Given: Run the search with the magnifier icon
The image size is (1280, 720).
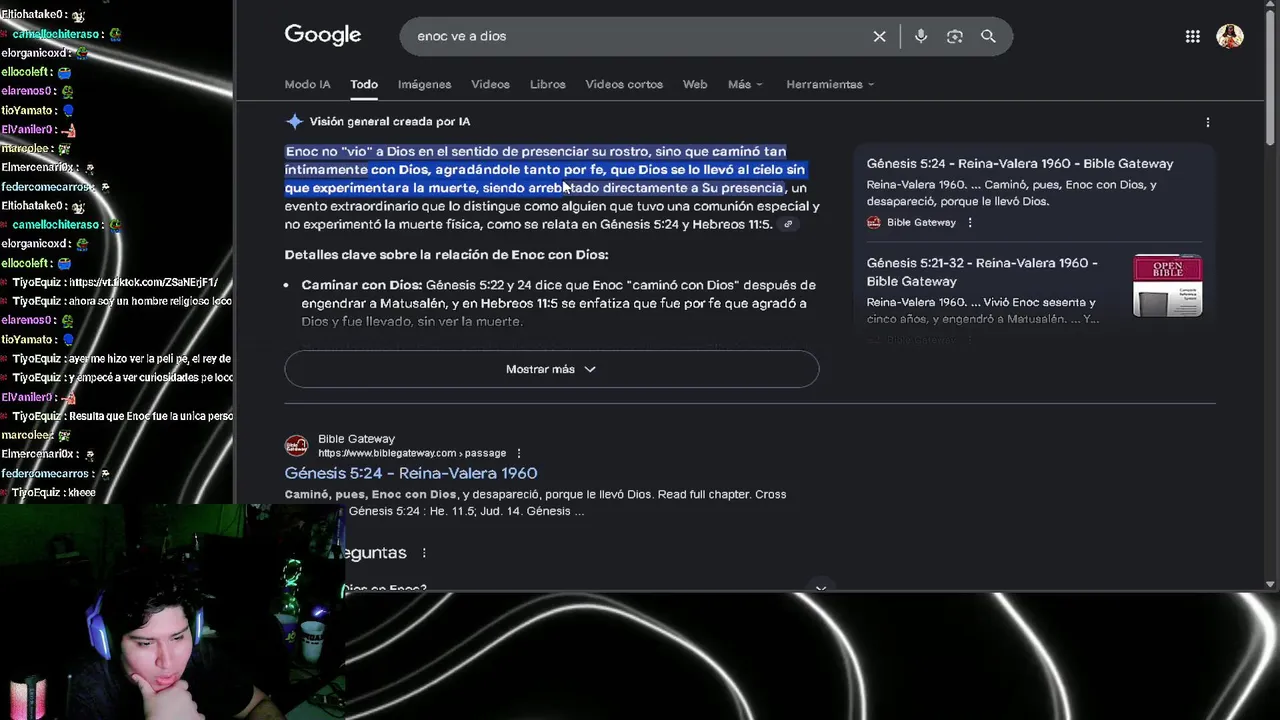Looking at the screenshot, I should (x=988, y=36).
